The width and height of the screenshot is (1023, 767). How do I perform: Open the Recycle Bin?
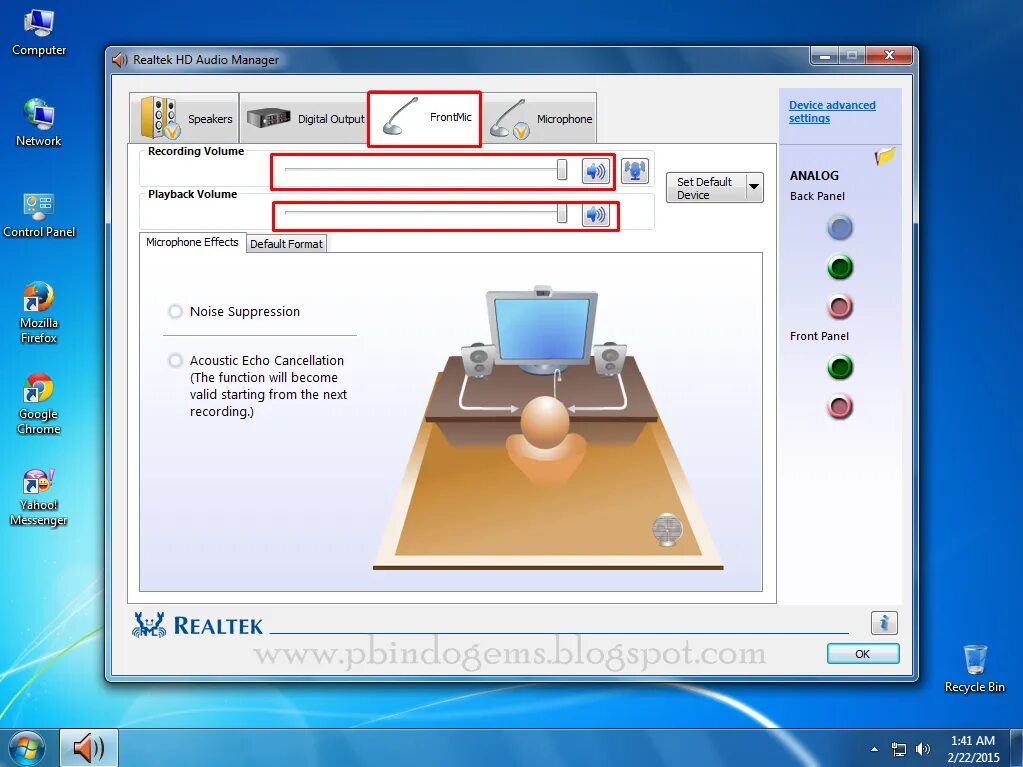pyautogui.click(x=975, y=668)
